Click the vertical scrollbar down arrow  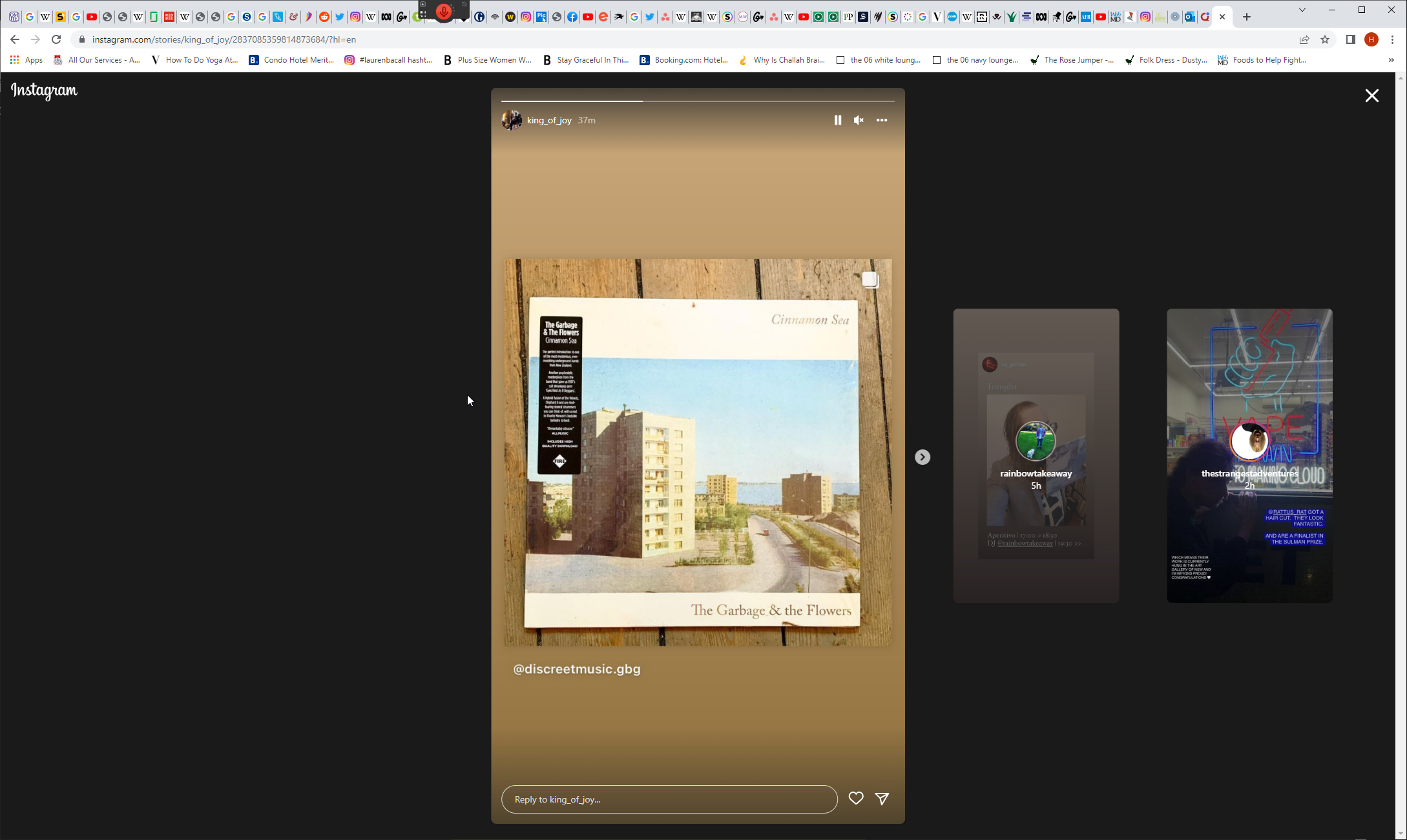1401,835
